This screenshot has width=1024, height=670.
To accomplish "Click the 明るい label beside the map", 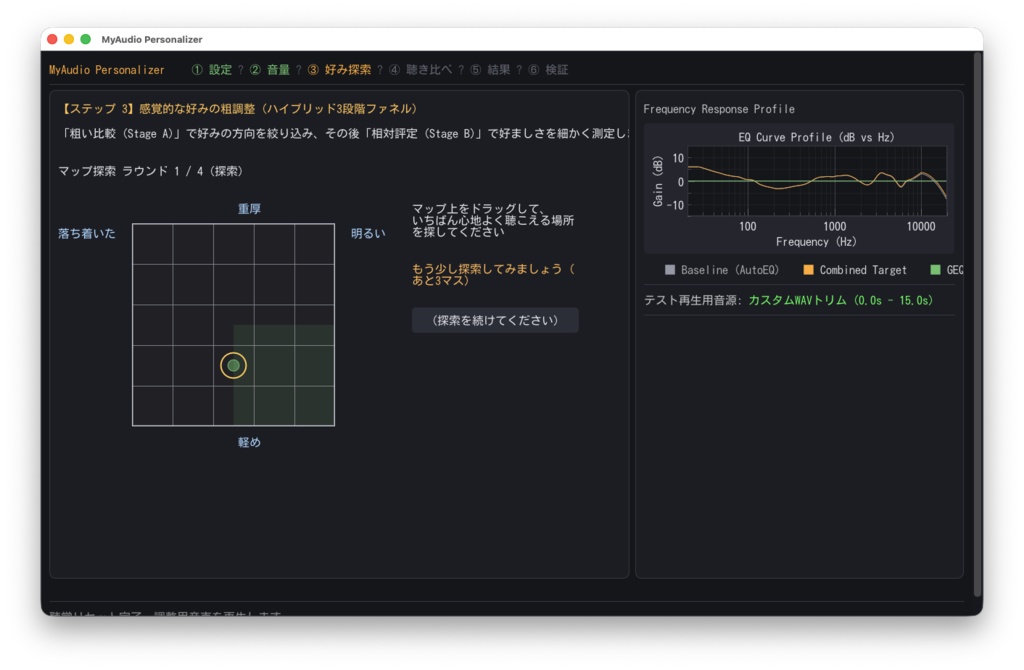I will point(368,233).
